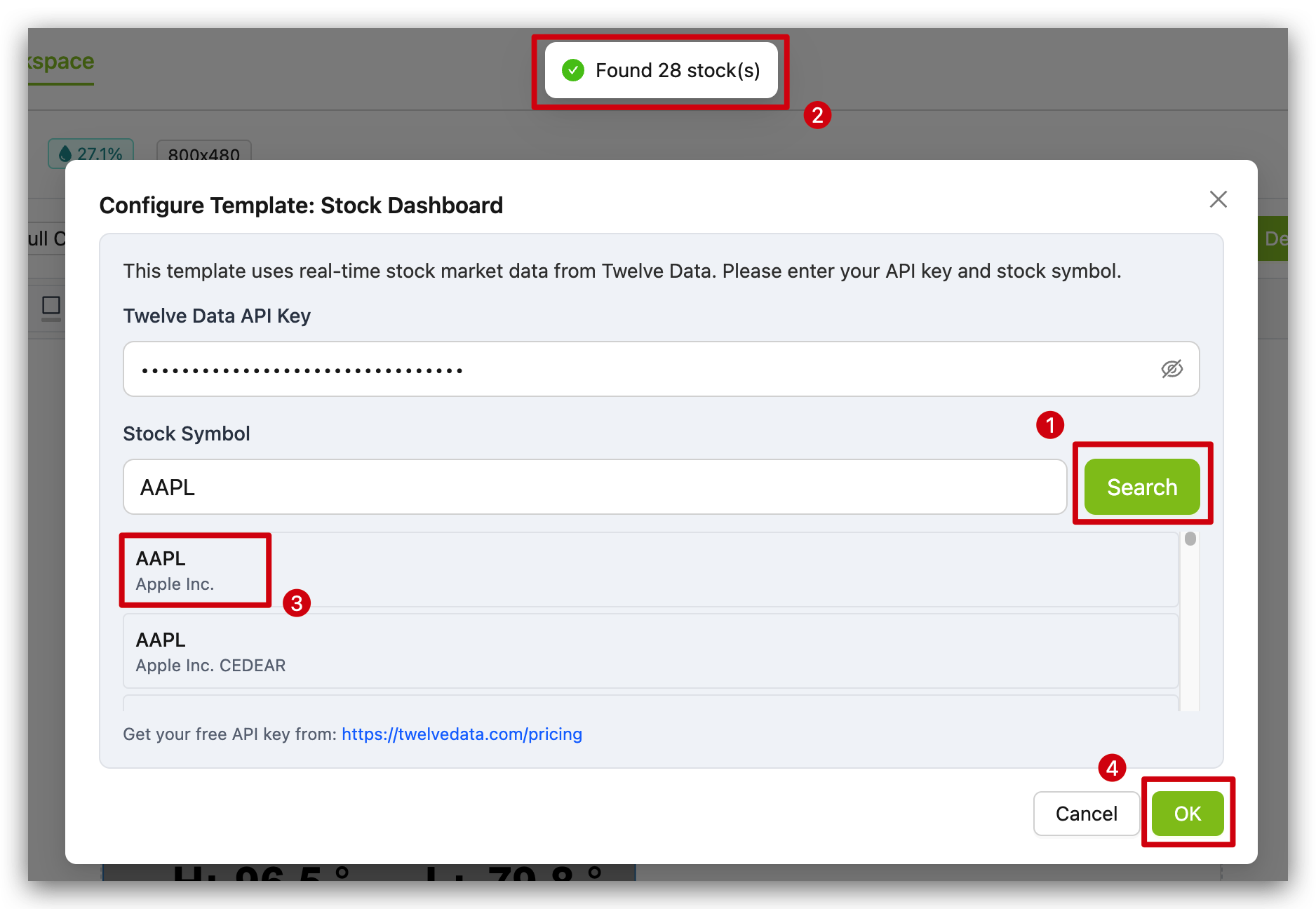This screenshot has width=1316, height=909.
Task: Click the 800x480 resolution tag
Action: click(x=204, y=154)
